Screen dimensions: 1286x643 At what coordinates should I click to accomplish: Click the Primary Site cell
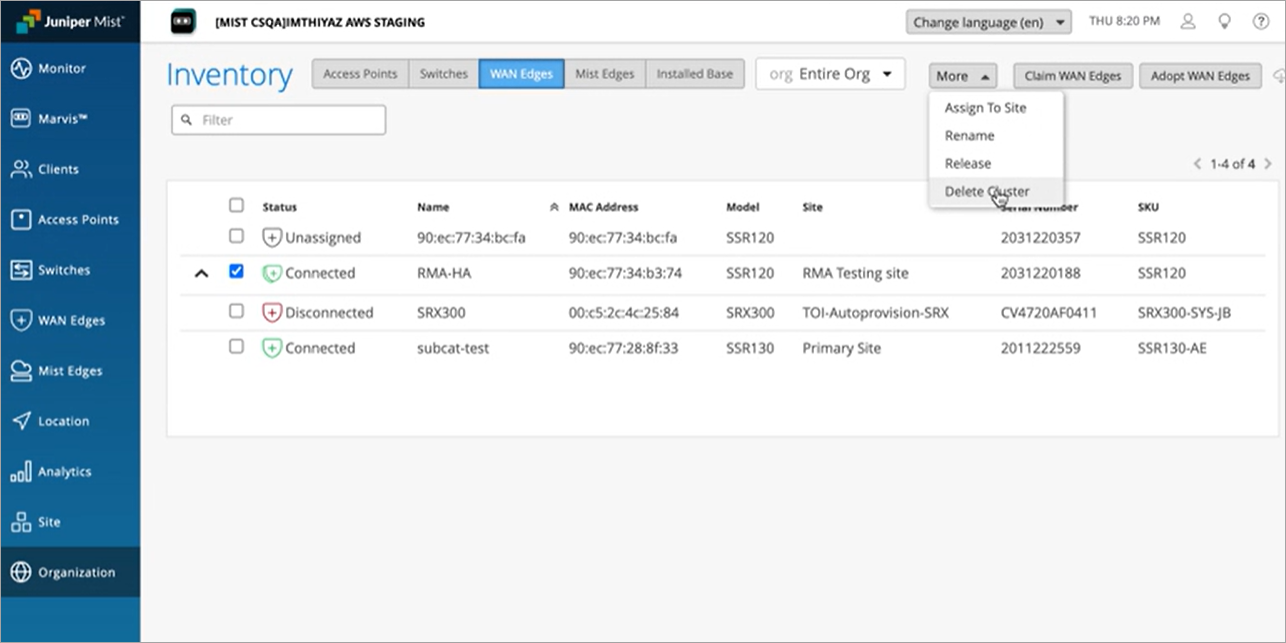pos(842,348)
